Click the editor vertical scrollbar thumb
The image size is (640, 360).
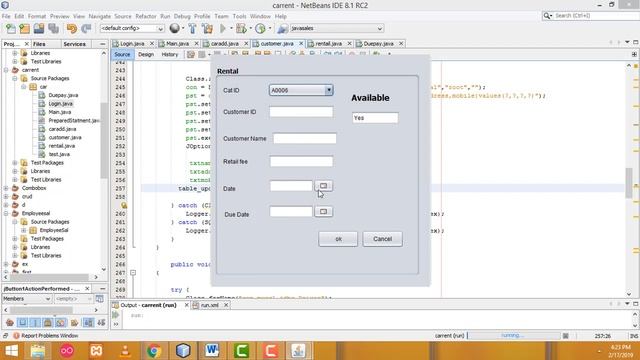(x=629, y=183)
